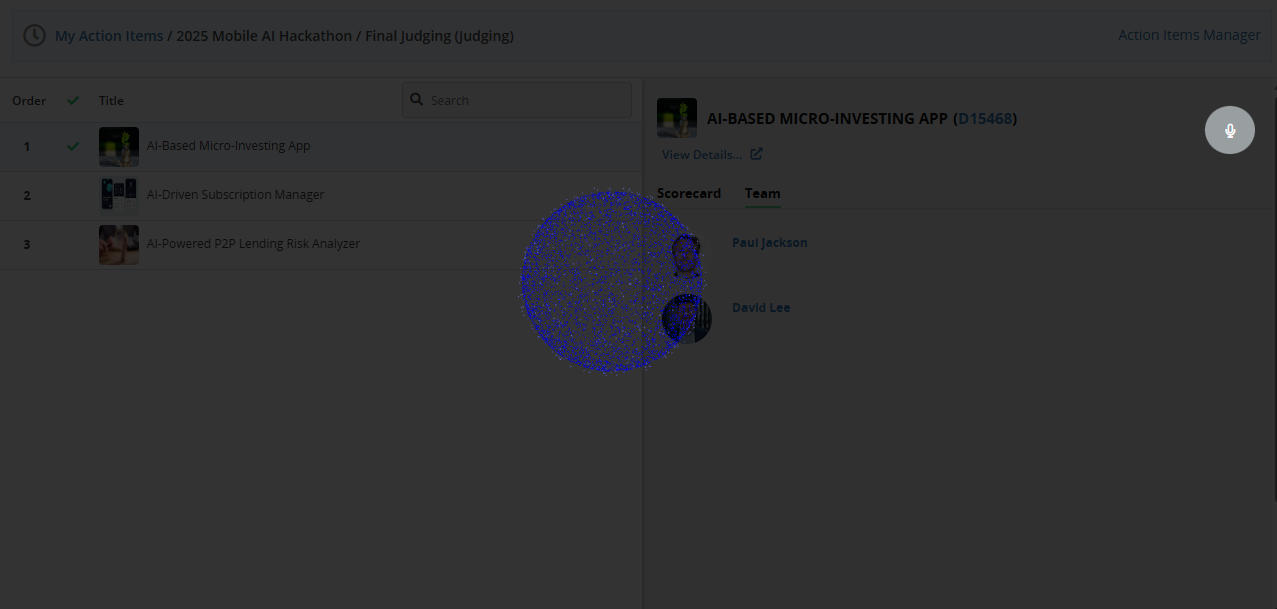Open the D15468 project ID link
This screenshot has width=1277, height=609.
click(985, 119)
